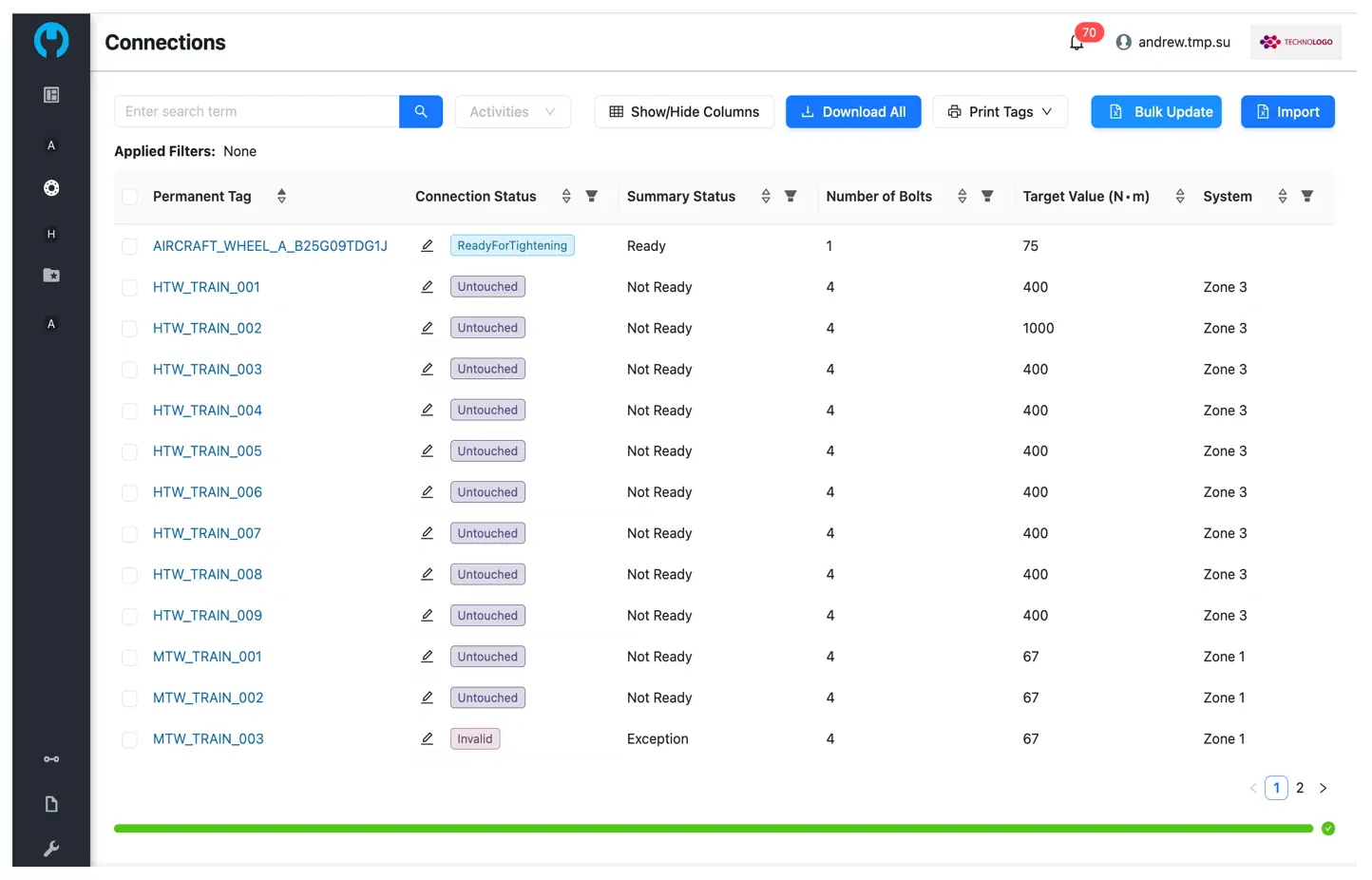The height and width of the screenshot is (880, 1372).
Task: Expand the Print Tags dropdown
Action: [1000, 111]
